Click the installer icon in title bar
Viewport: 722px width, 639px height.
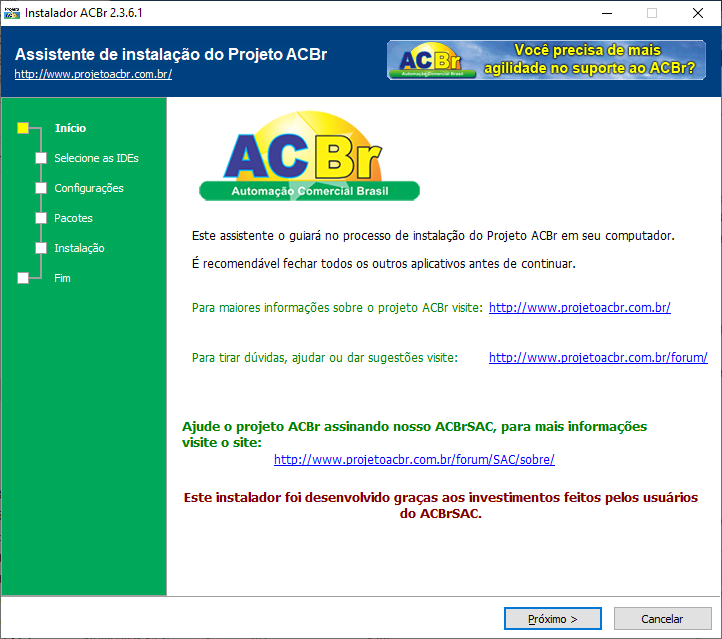pyautogui.click(x=12, y=13)
